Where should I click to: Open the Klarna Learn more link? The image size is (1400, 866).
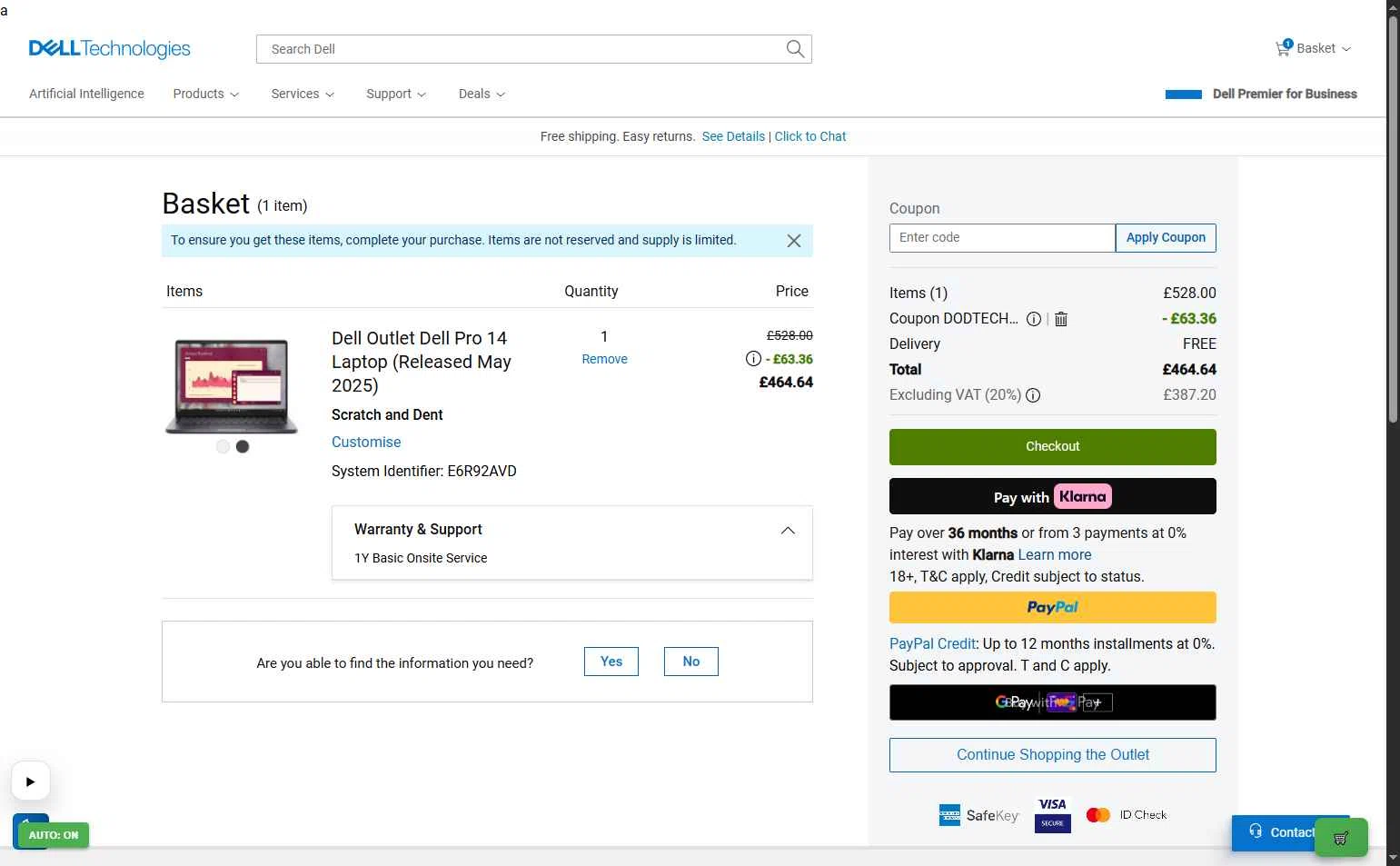point(1055,555)
